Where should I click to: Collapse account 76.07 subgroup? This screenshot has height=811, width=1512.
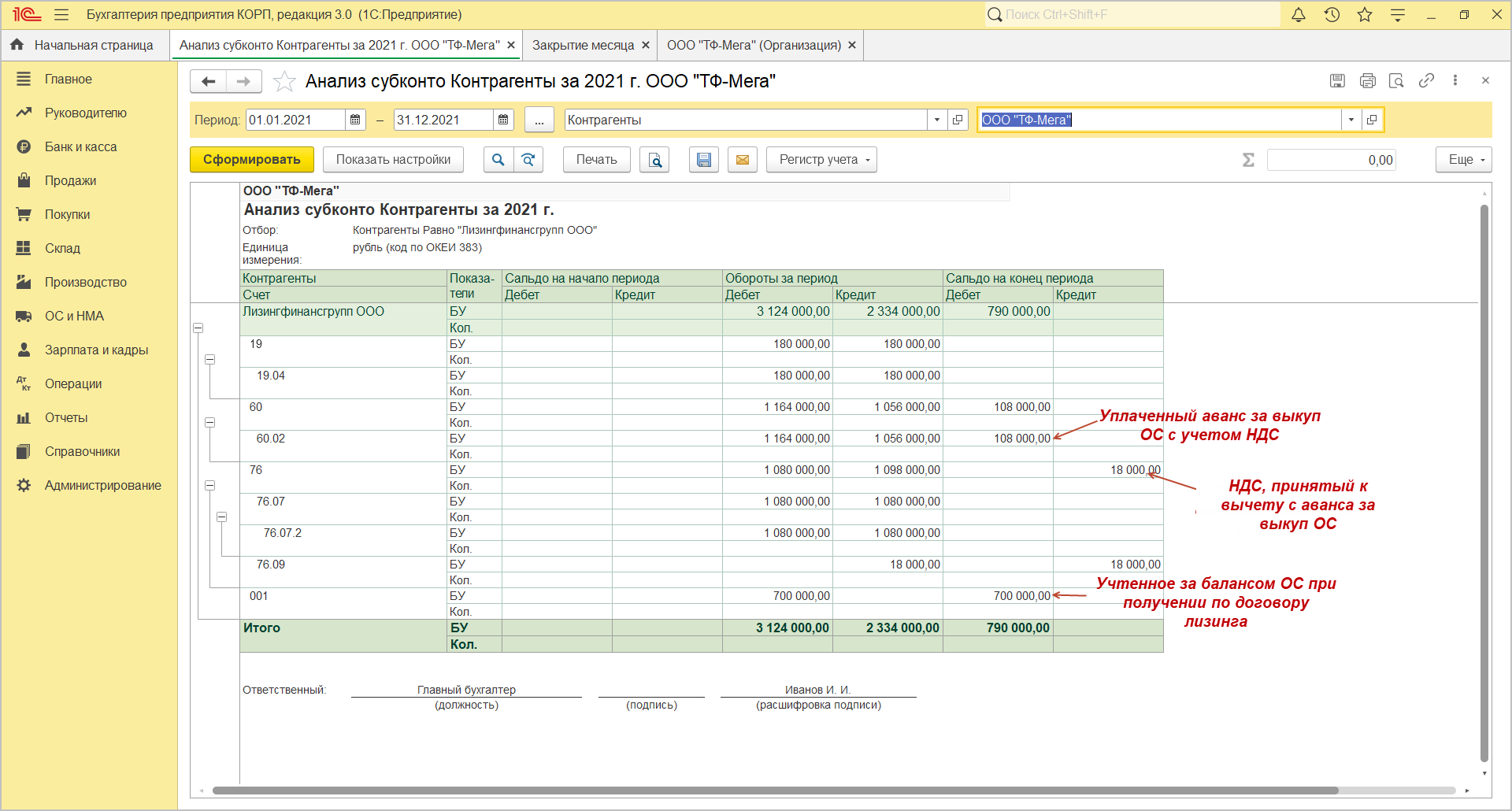coord(222,517)
